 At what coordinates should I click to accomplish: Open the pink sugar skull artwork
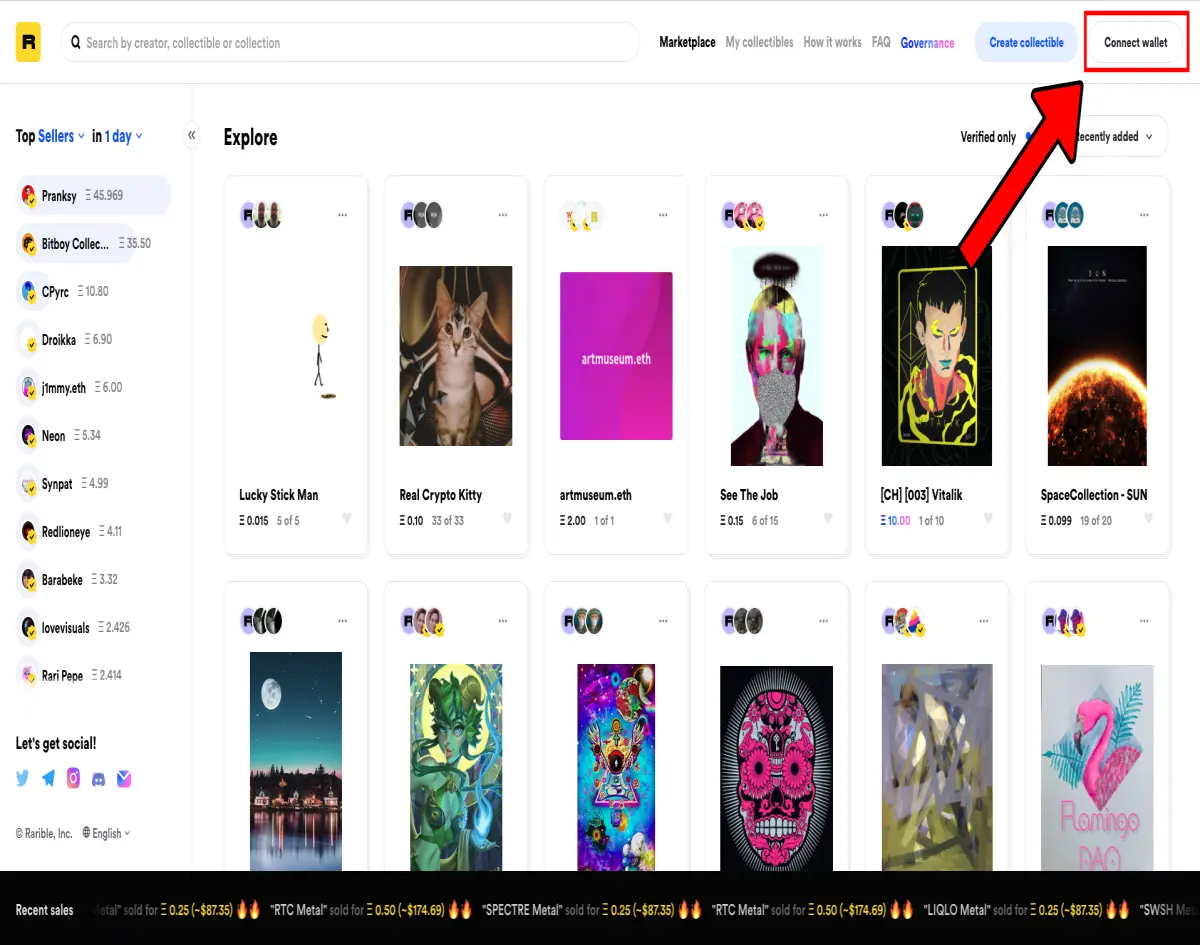click(776, 770)
